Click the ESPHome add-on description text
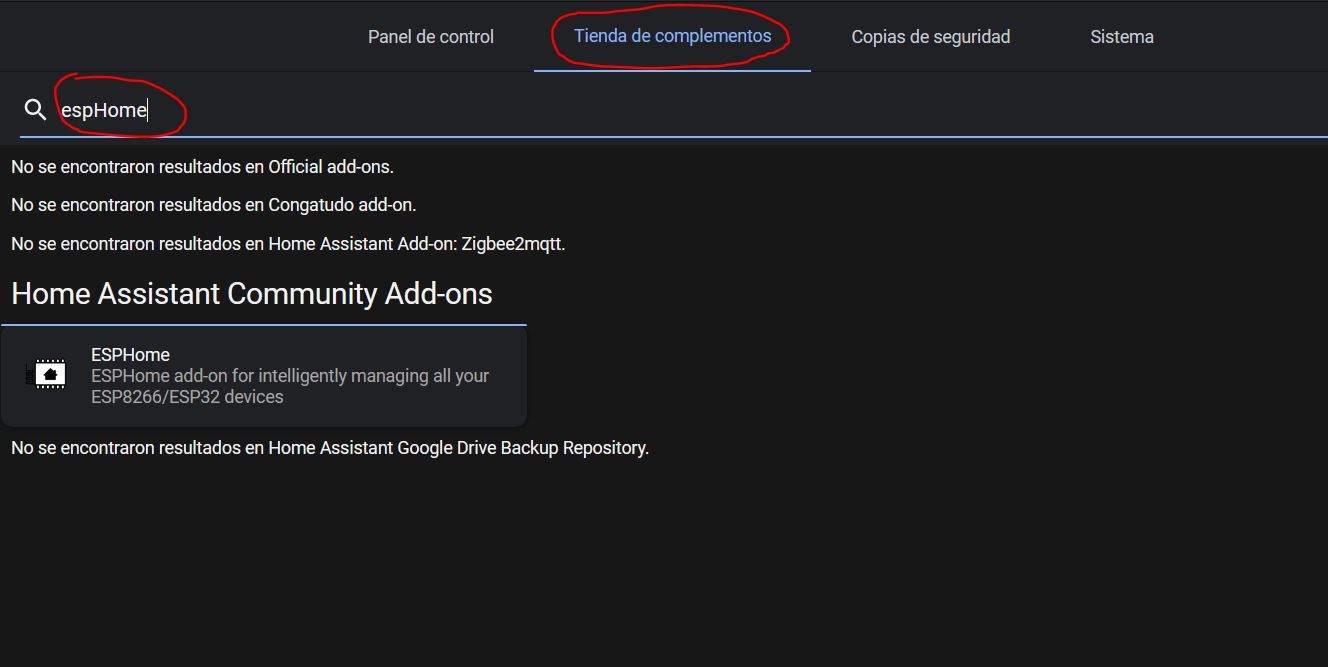1328x667 pixels. 290,376
